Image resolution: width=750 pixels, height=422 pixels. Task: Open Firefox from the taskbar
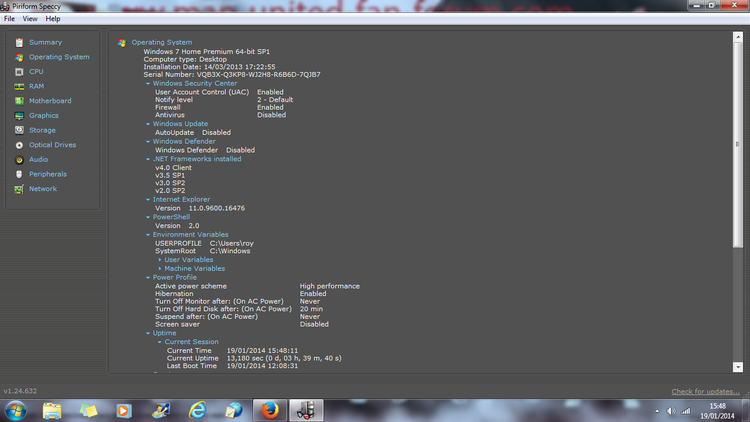click(x=269, y=410)
